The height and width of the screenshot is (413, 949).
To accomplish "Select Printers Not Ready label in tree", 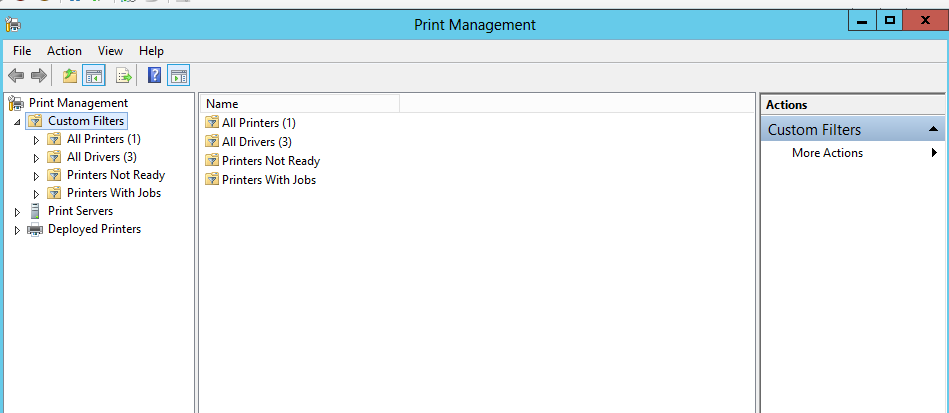I will point(116,176).
